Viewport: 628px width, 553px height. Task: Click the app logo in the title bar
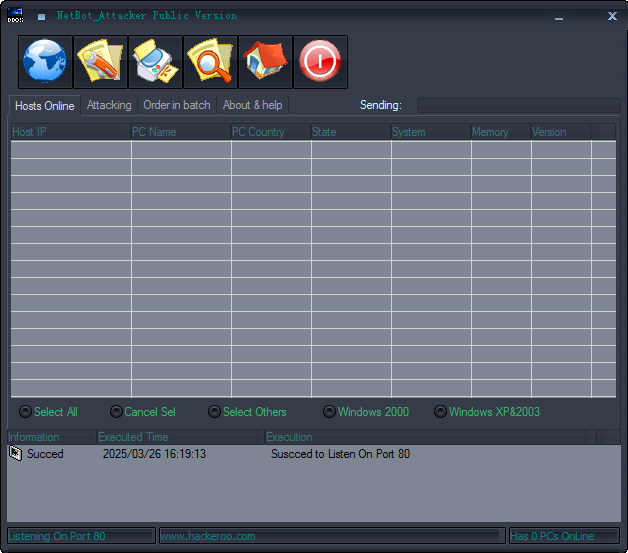[15, 16]
